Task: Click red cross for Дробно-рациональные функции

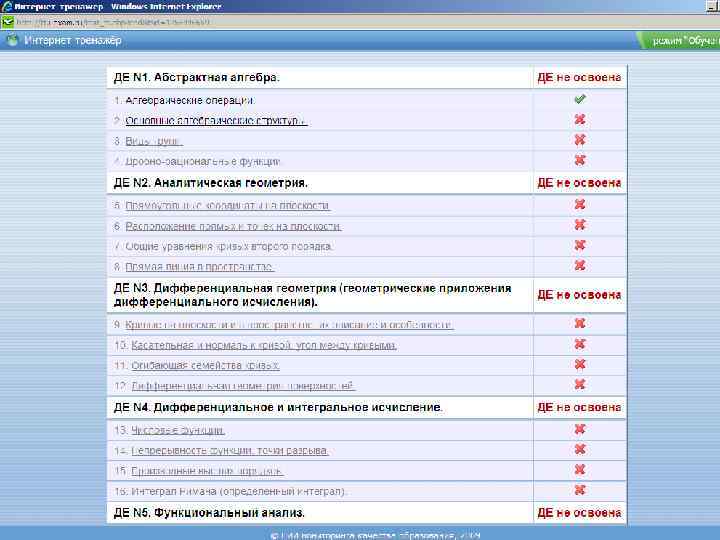Action: 580,160
